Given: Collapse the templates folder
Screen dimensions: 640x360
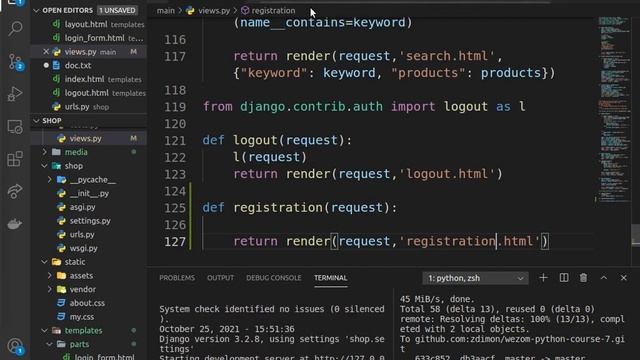Looking at the screenshot, I should tap(45, 331).
